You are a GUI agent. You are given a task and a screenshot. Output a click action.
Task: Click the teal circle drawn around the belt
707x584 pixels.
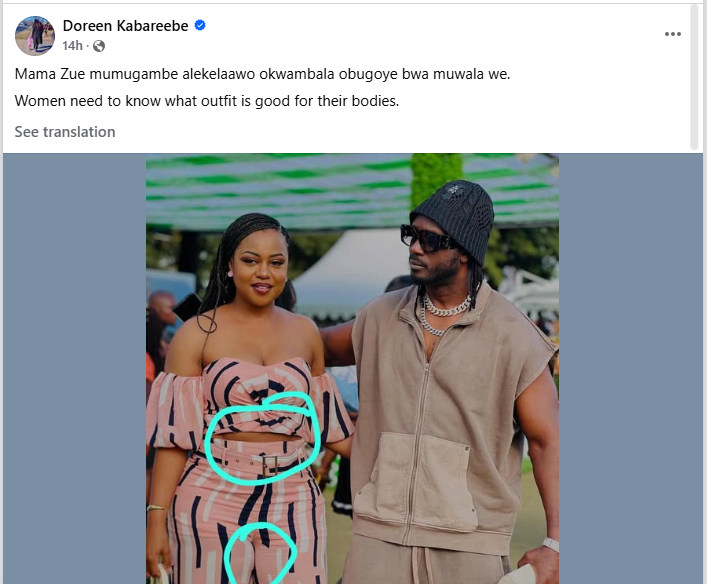pos(263,438)
